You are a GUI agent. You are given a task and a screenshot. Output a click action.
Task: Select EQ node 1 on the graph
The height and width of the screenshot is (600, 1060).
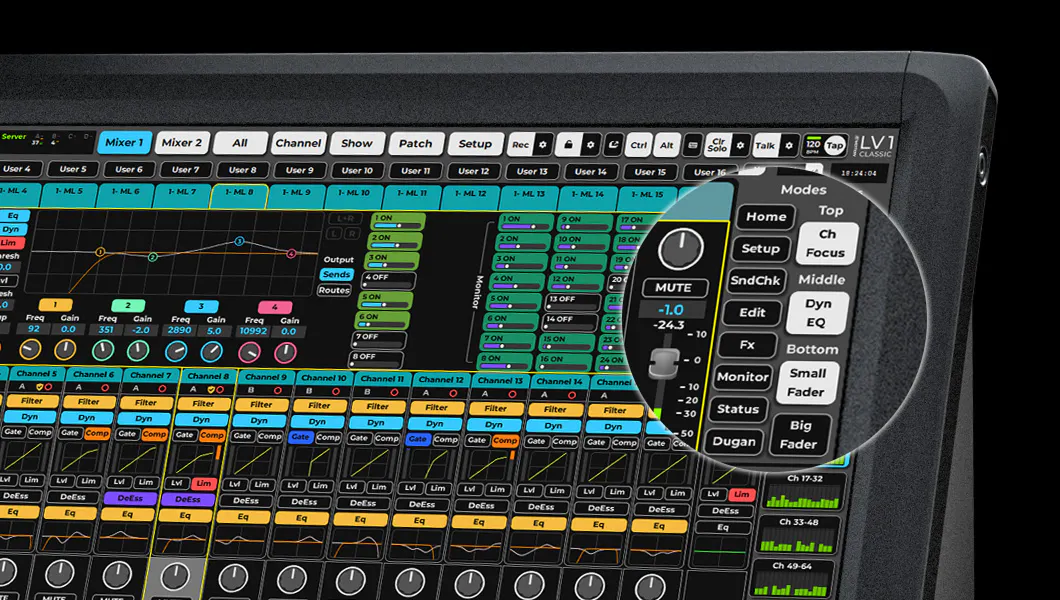pyautogui.click(x=100, y=252)
